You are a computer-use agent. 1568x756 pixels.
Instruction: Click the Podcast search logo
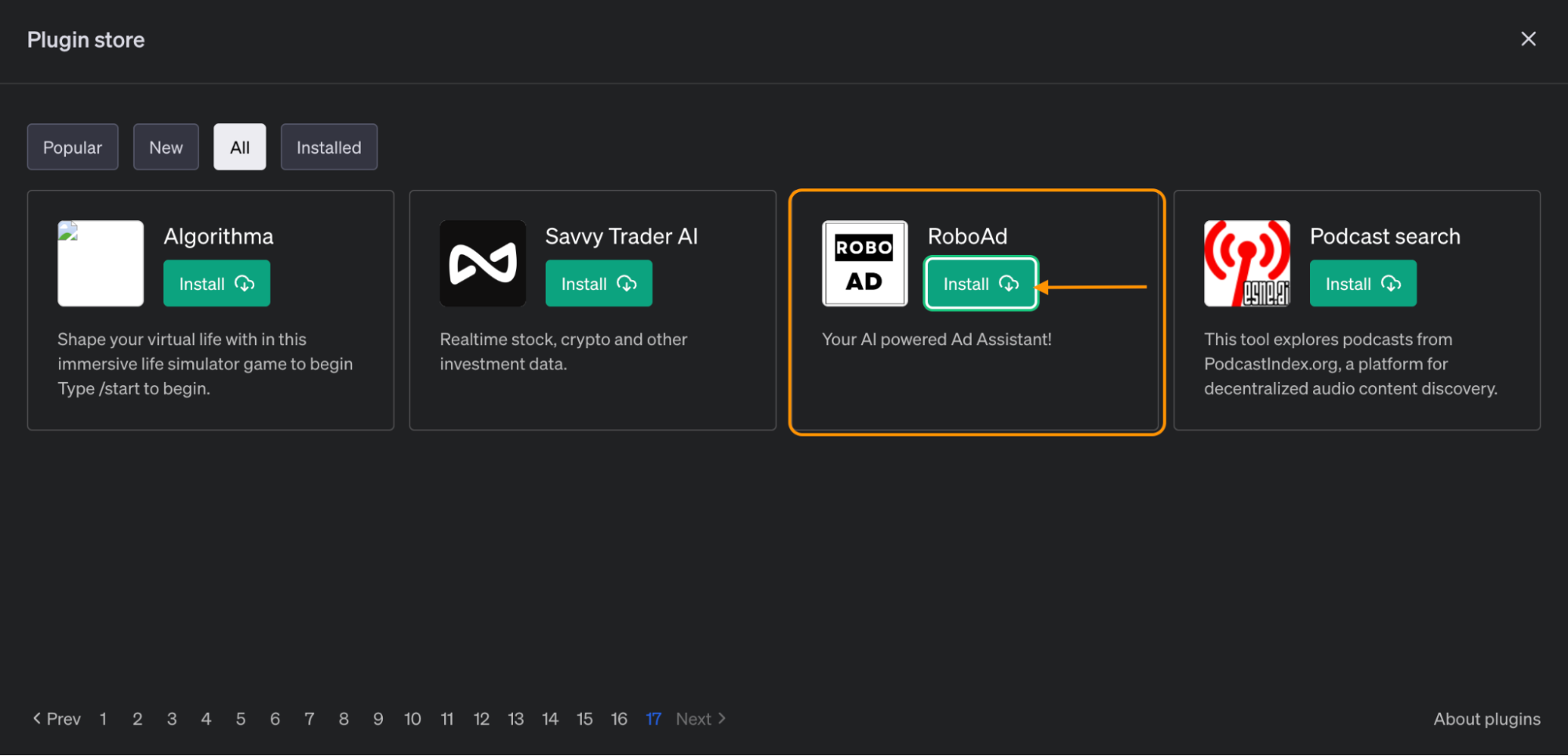(x=1247, y=264)
